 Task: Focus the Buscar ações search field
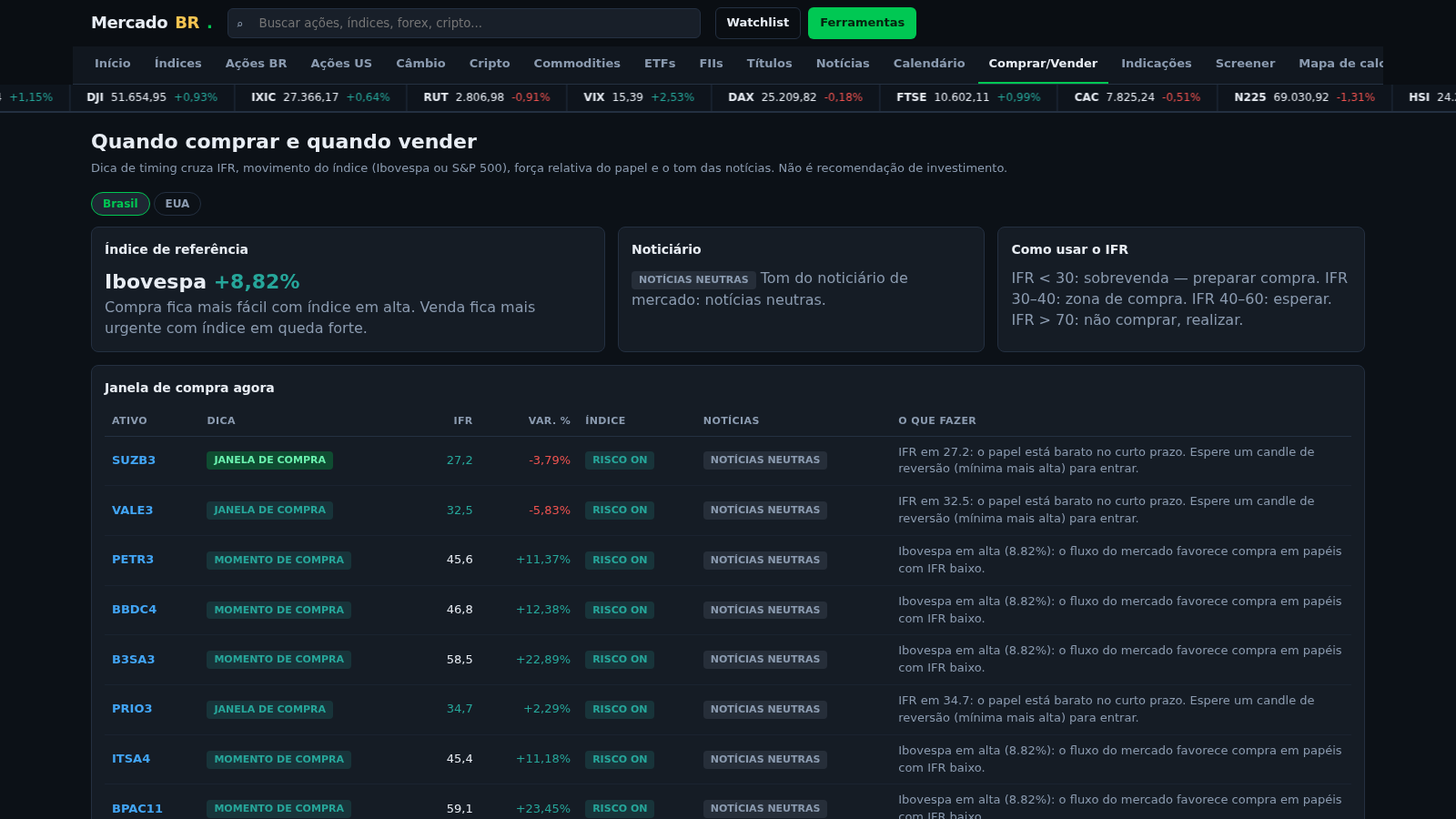[x=464, y=24]
